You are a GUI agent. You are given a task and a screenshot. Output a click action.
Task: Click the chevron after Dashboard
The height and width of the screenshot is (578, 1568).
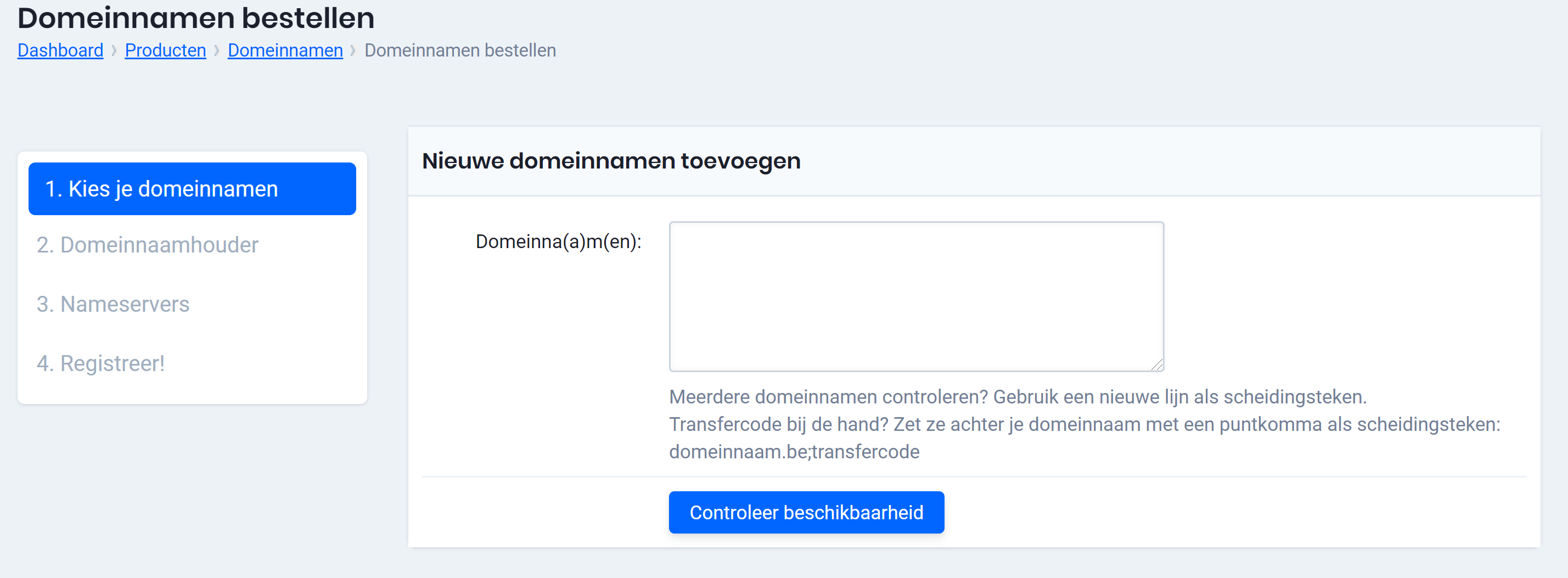click(x=115, y=50)
